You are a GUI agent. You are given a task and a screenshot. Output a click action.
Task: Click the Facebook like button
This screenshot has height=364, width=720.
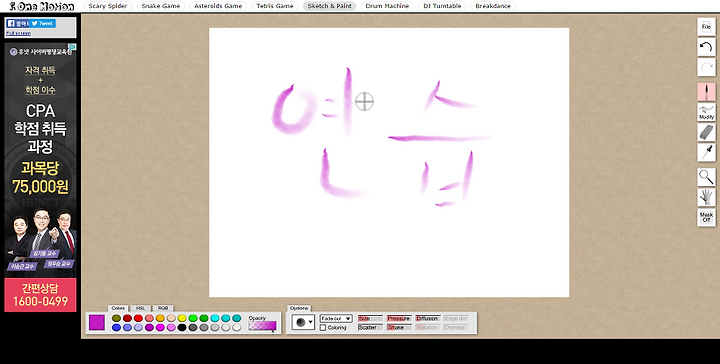[17, 23]
